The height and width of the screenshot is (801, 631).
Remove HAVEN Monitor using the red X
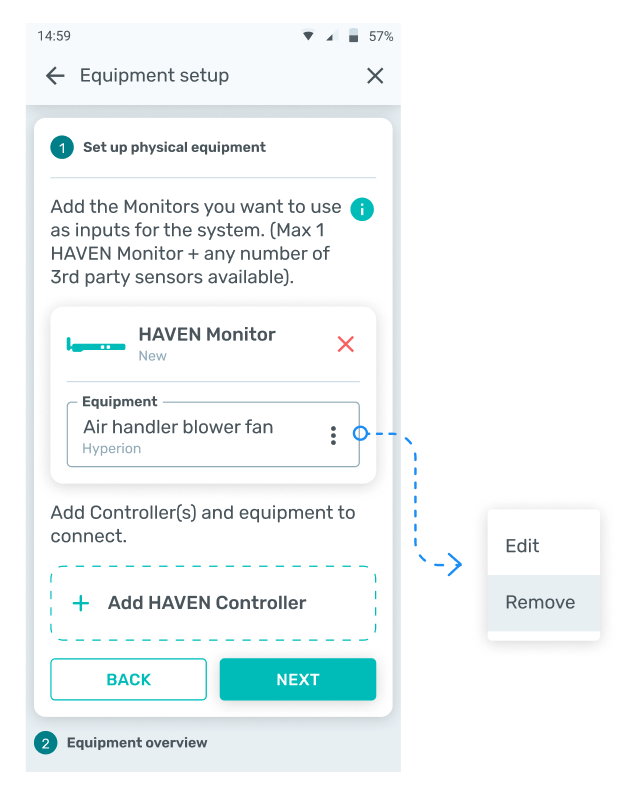(x=345, y=344)
